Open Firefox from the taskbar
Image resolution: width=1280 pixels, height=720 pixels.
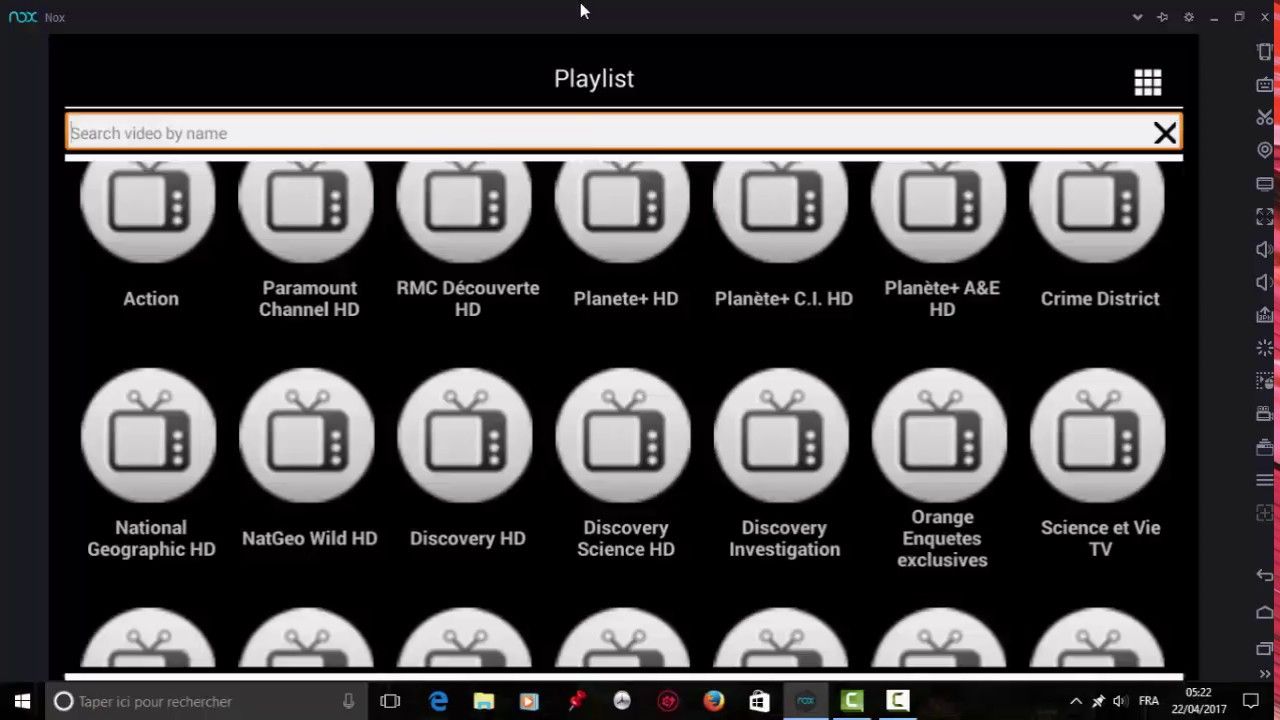713,701
